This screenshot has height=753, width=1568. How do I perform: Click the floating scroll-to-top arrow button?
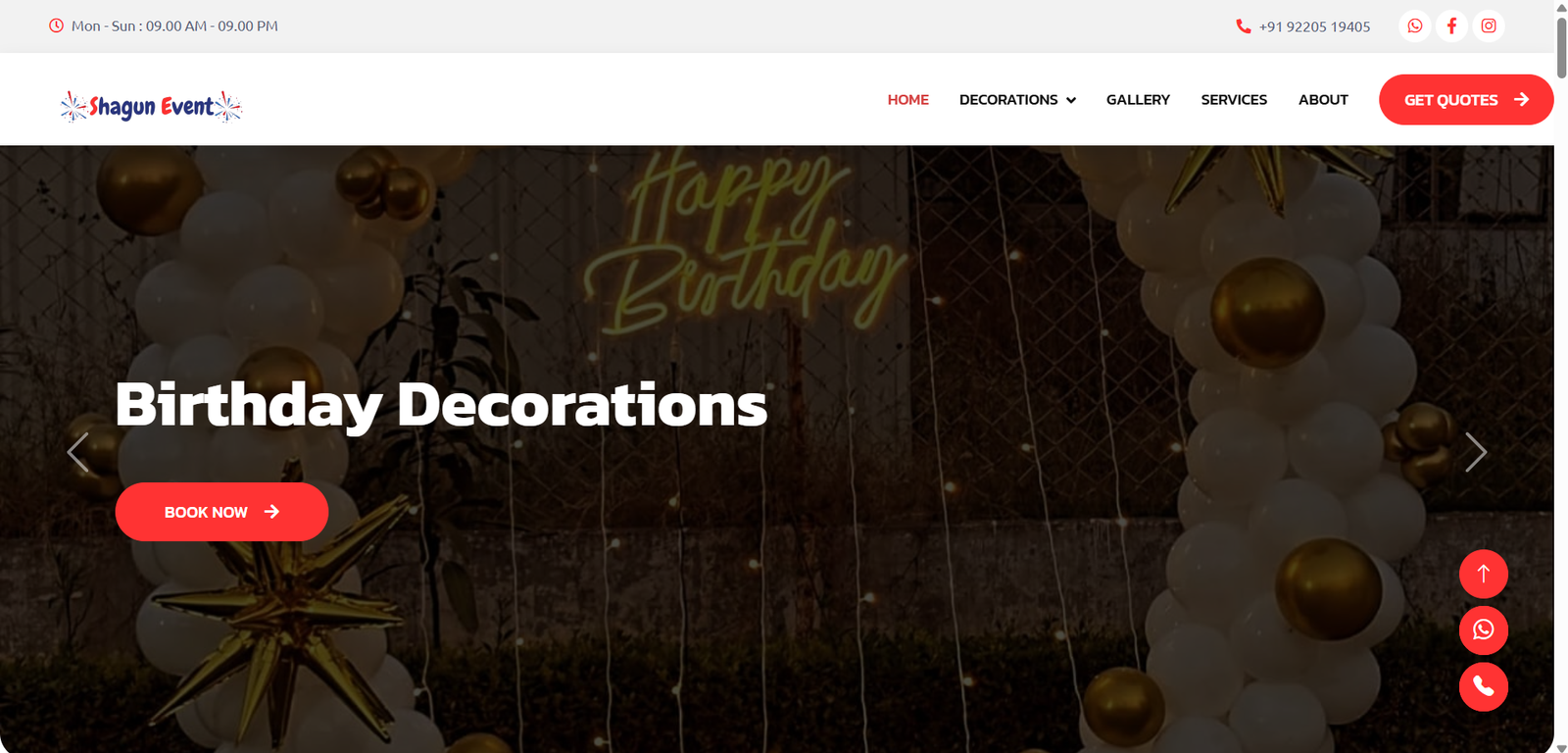pyautogui.click(x=1484, y=574)
